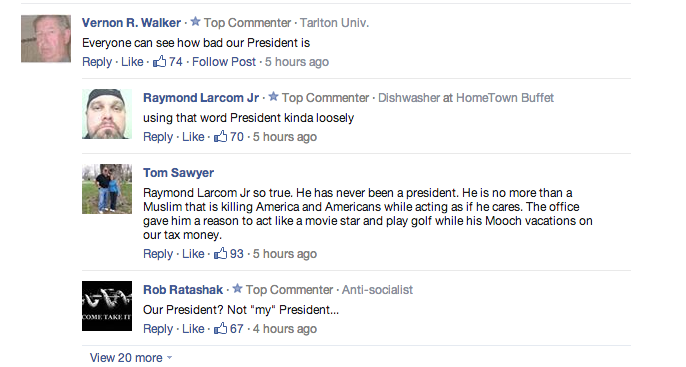The width and height of the screenshot is (686, 367).
Task: Click thumbs-up icon with 74 likes
Action: pyautogui.click(x=159, y=61)
